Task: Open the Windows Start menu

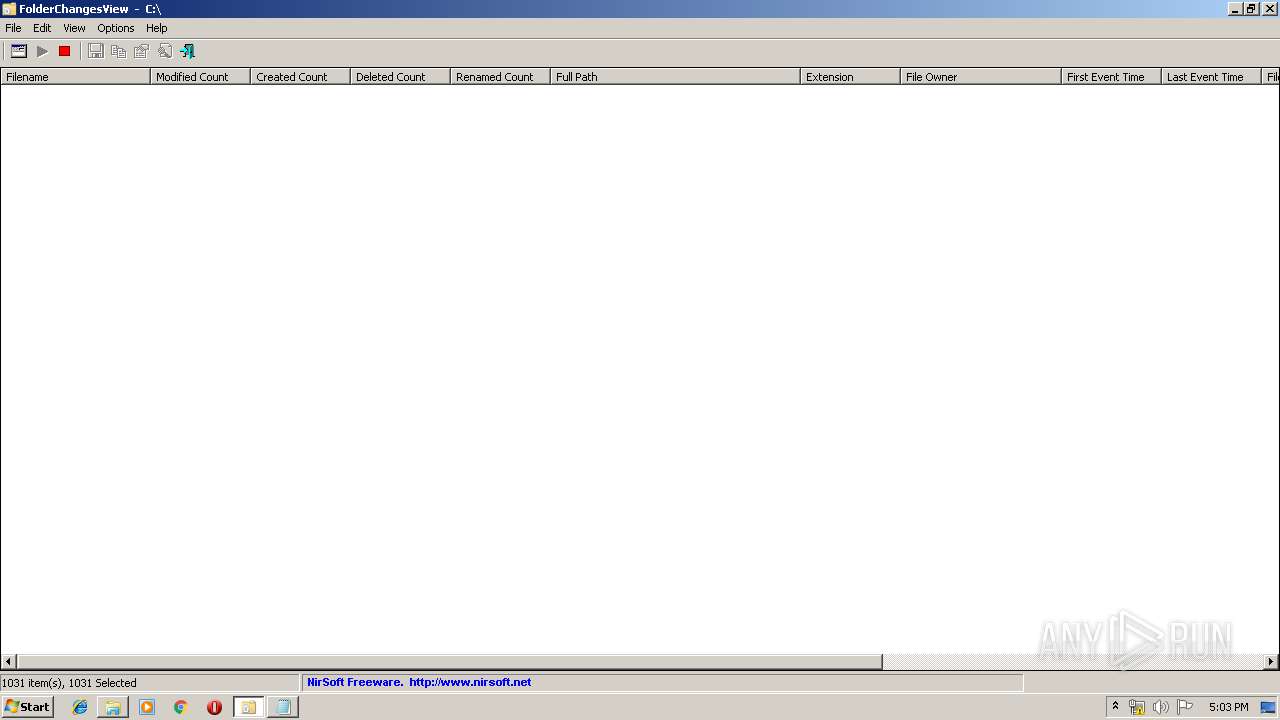Action: point(27,707)
